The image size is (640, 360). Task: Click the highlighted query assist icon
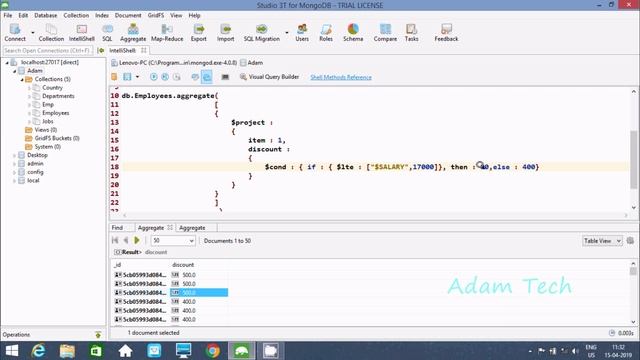(207, 77)
